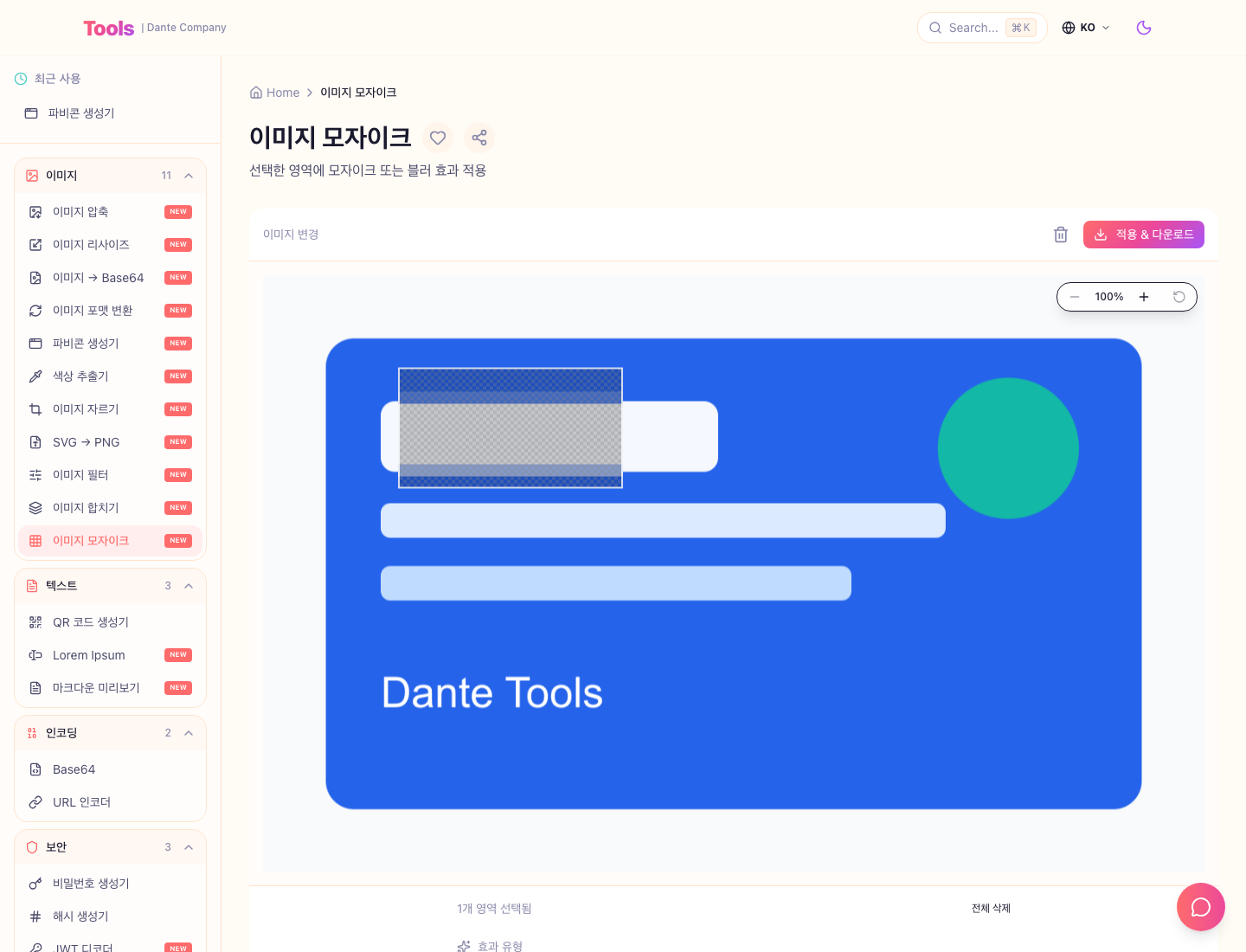The image size is (1246, 952).
Task: Click the globe icon beside KO
Action: (x=1069, y=28)
